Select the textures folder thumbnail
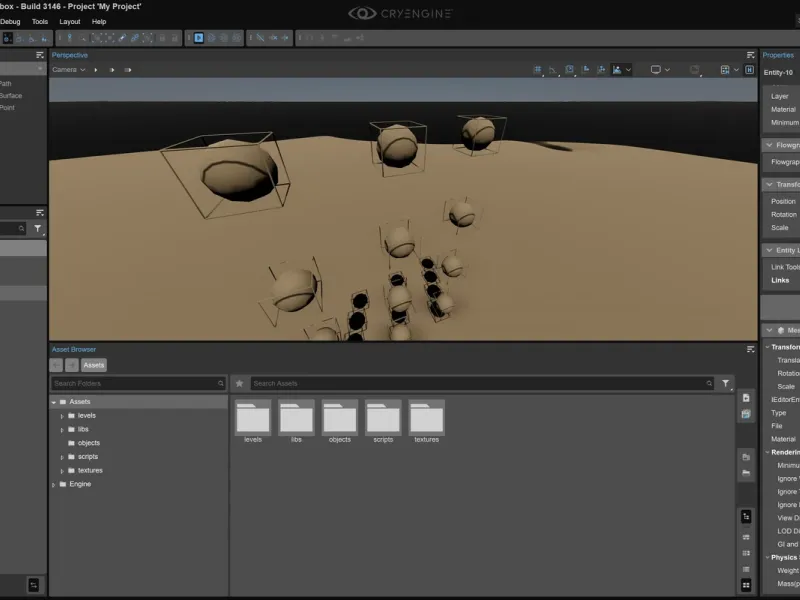The image size is (800, 600). click(427, 421)
